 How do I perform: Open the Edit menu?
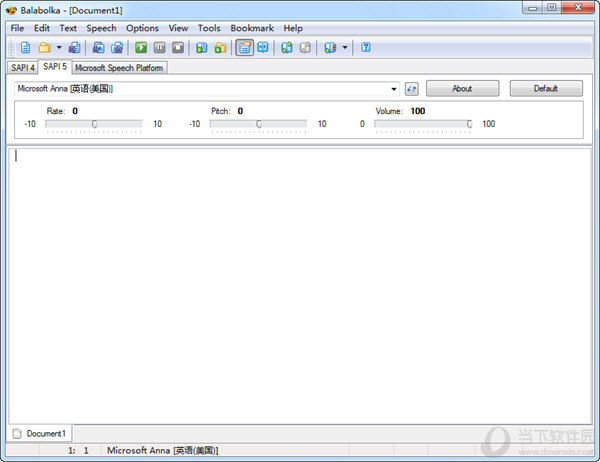(42, 28)
